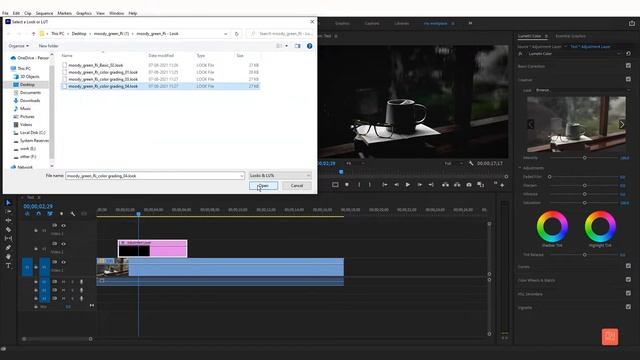Select the Track Select Forward tool
This screenshot has height=360, width=640.
tap(8, 211)
